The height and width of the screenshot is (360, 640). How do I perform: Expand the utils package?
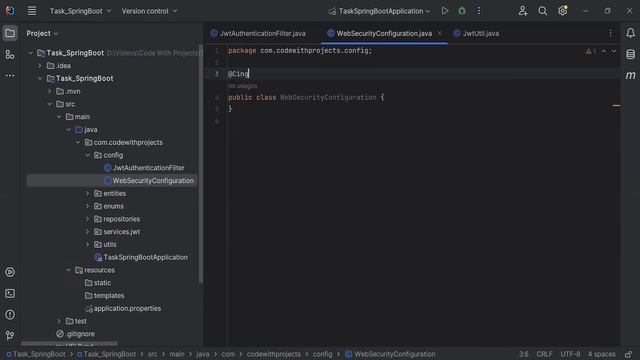(x=87, y=244)
